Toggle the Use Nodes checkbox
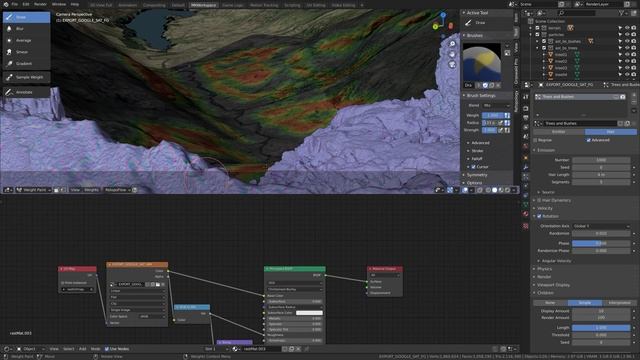640x360 pixels. tap(107, 349)
